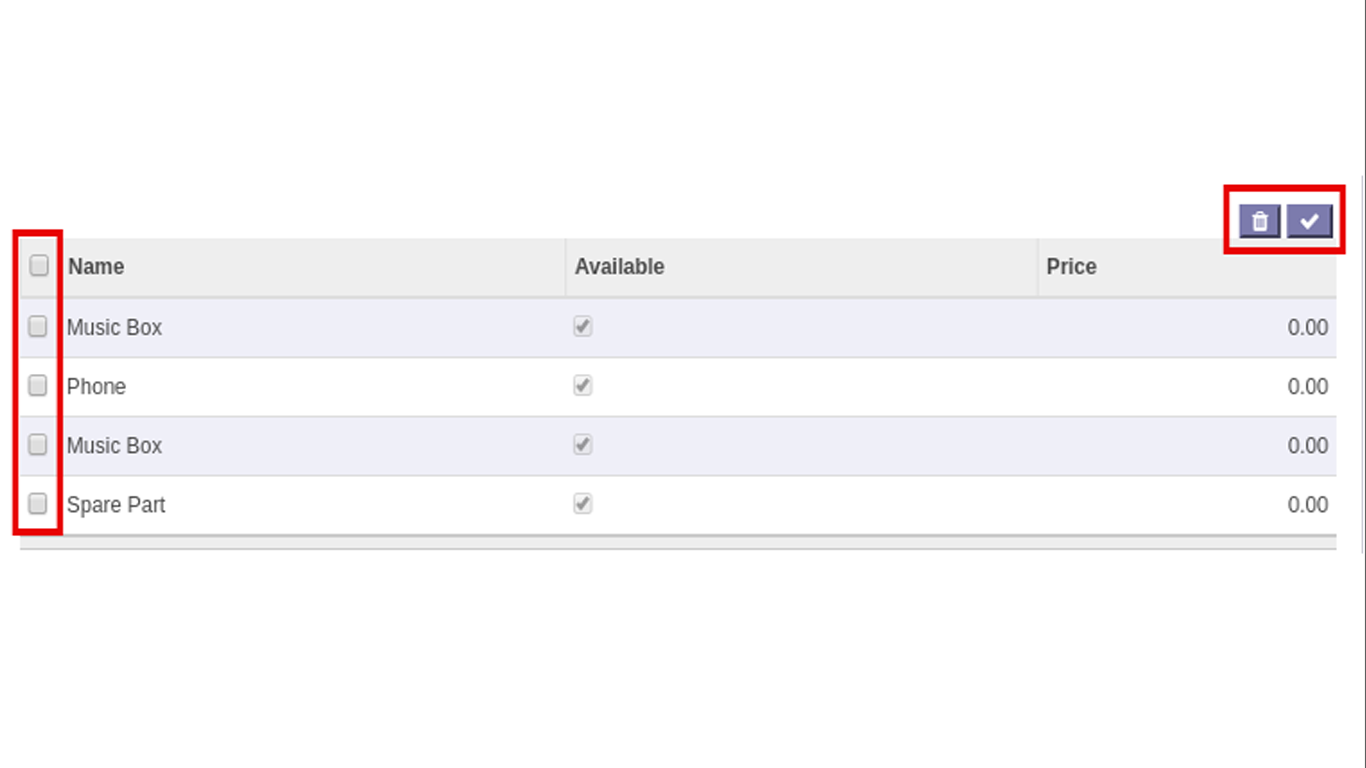Image resolution: width=1366 pixels, height=768 pixels.
Task: Toggle Available checkbox in Music Box row above Phone
Action: (583, 326)
